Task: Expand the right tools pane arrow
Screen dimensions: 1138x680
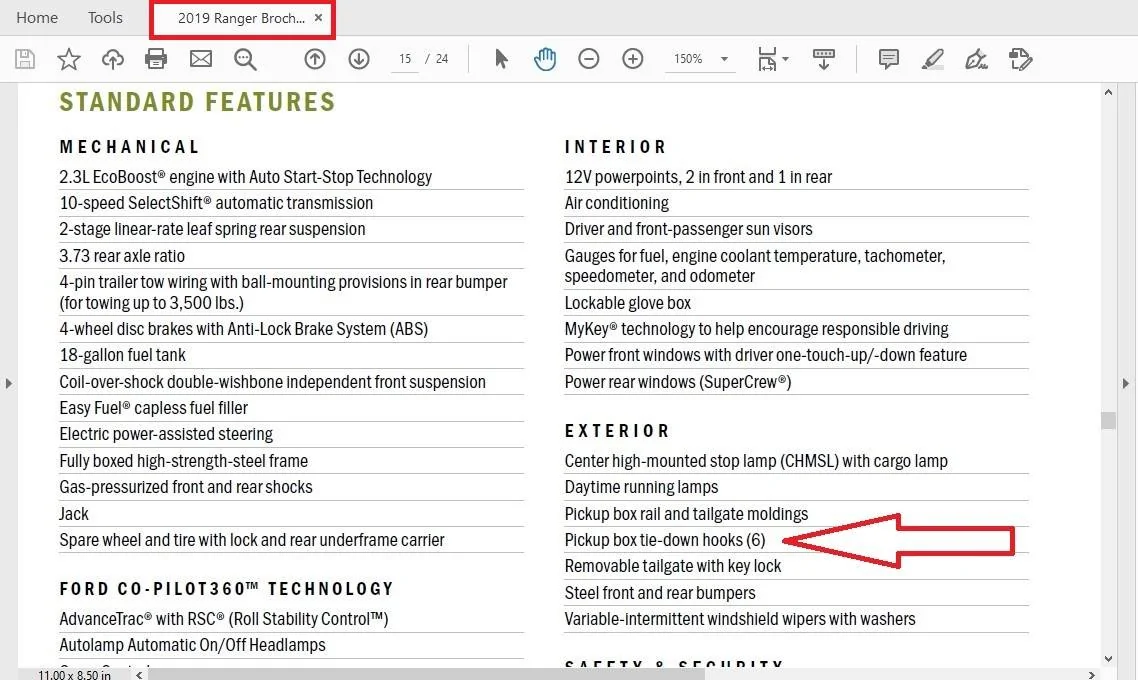Action: [1126, 383]
